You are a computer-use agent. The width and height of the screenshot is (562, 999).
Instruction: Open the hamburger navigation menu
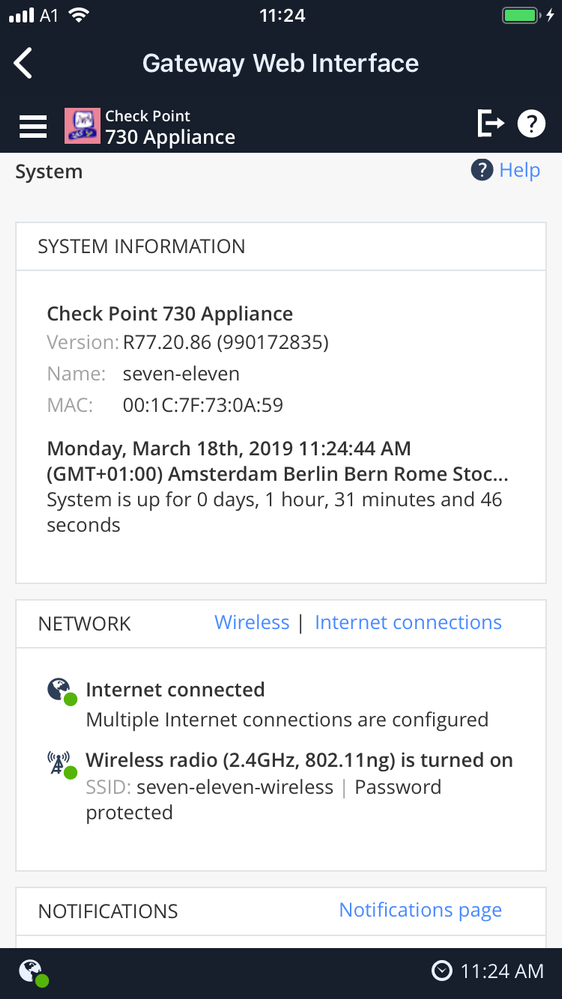pyautogui.click(x=33, y=126)
